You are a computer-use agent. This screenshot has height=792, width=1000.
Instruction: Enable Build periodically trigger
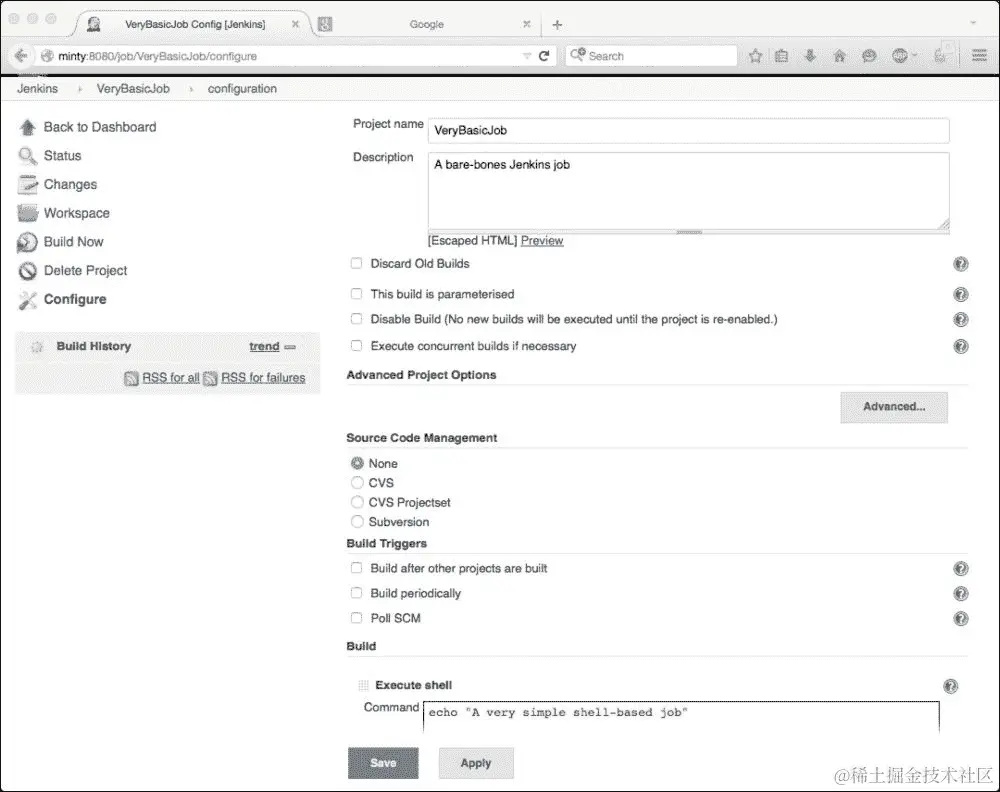click(357, 593)
